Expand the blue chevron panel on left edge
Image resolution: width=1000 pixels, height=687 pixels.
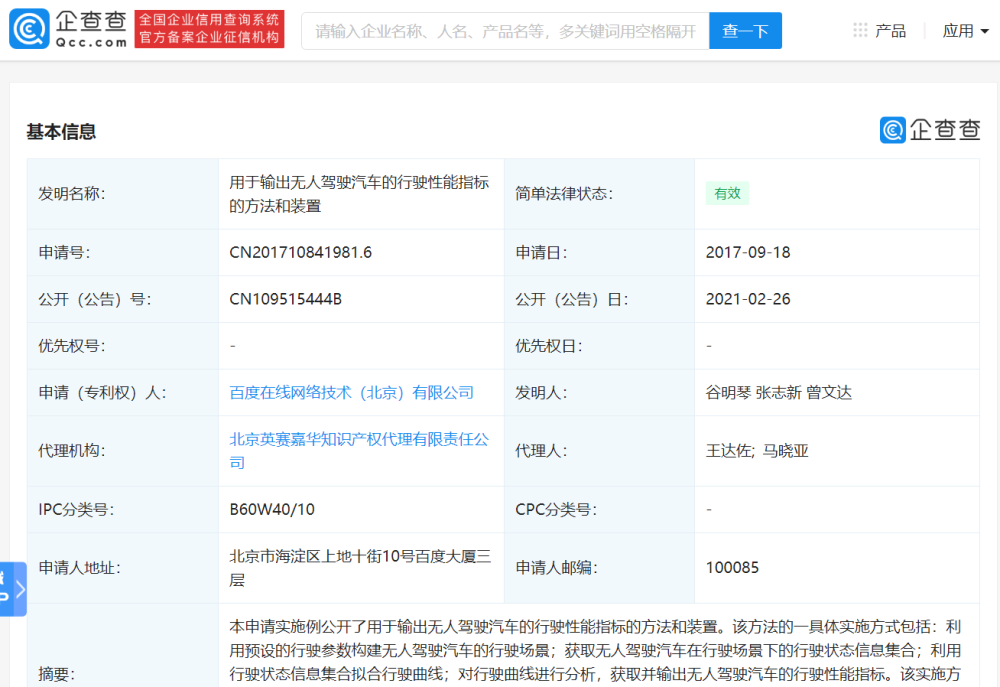20,589
